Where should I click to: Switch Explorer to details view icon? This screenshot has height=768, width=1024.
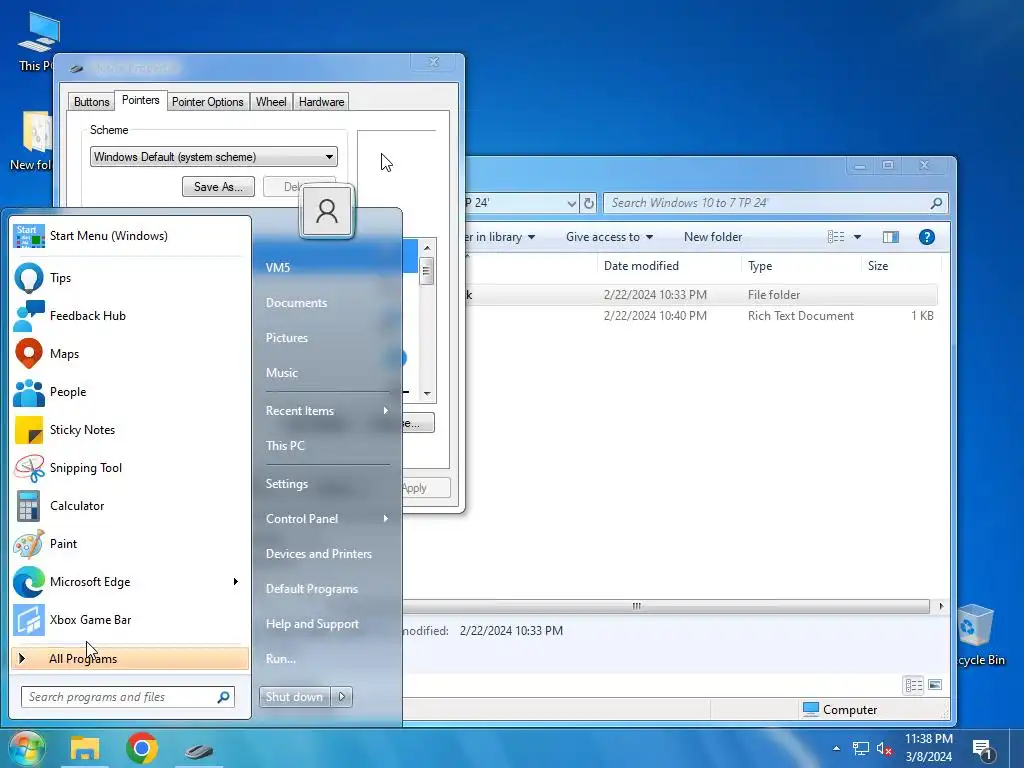914,685
